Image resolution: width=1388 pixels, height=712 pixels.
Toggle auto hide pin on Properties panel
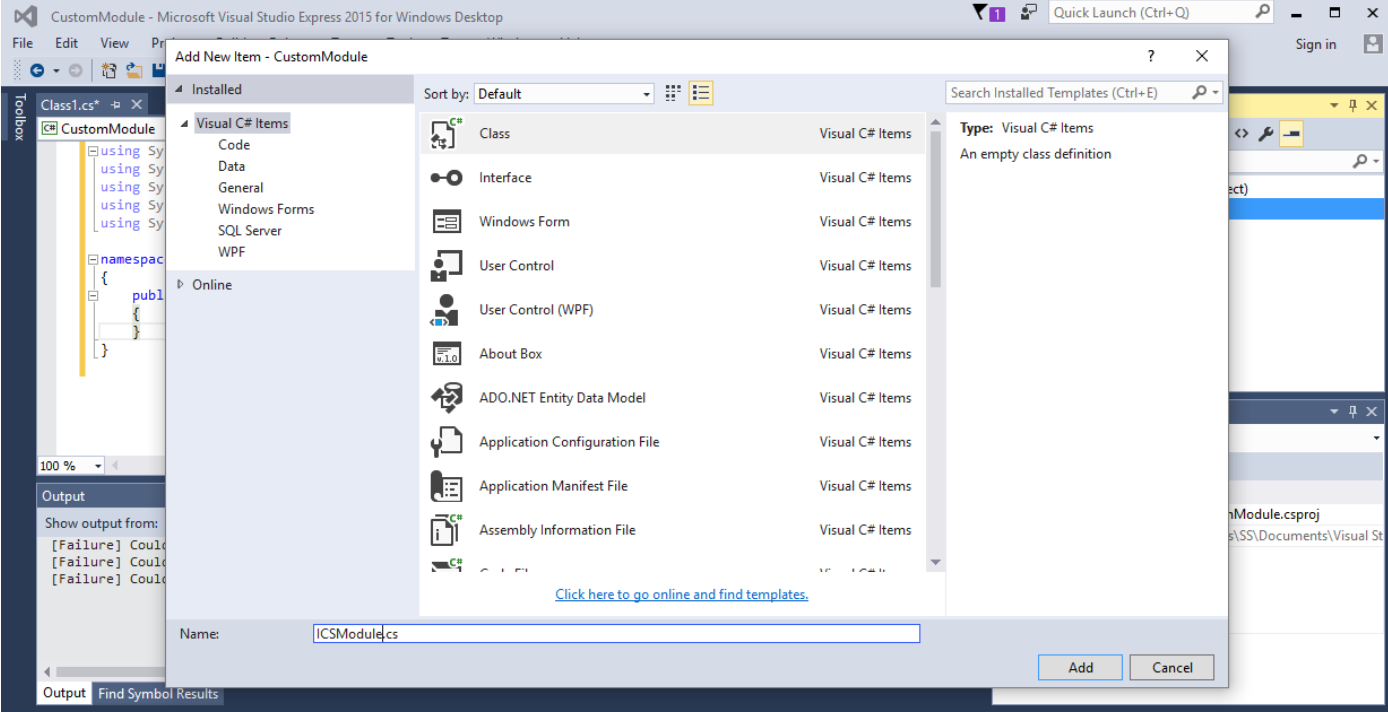pyautogui.click(x=1353, y=411)
